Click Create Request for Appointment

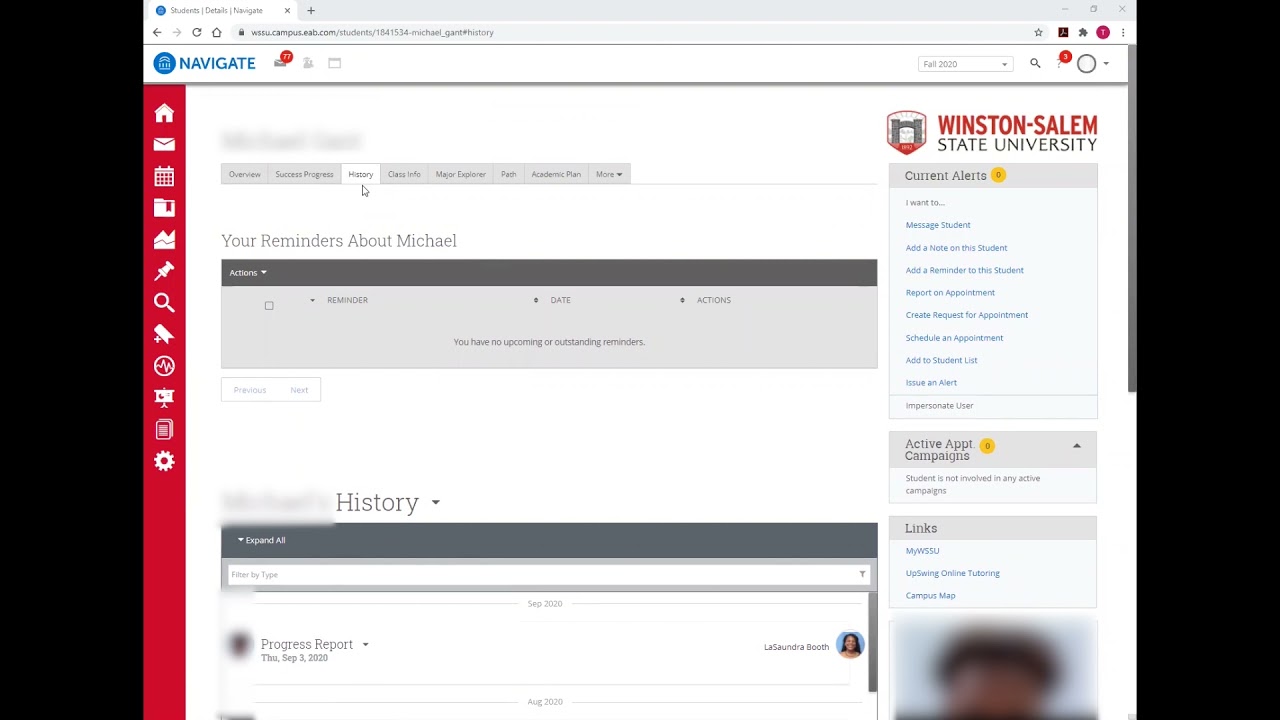click(967, 315)
